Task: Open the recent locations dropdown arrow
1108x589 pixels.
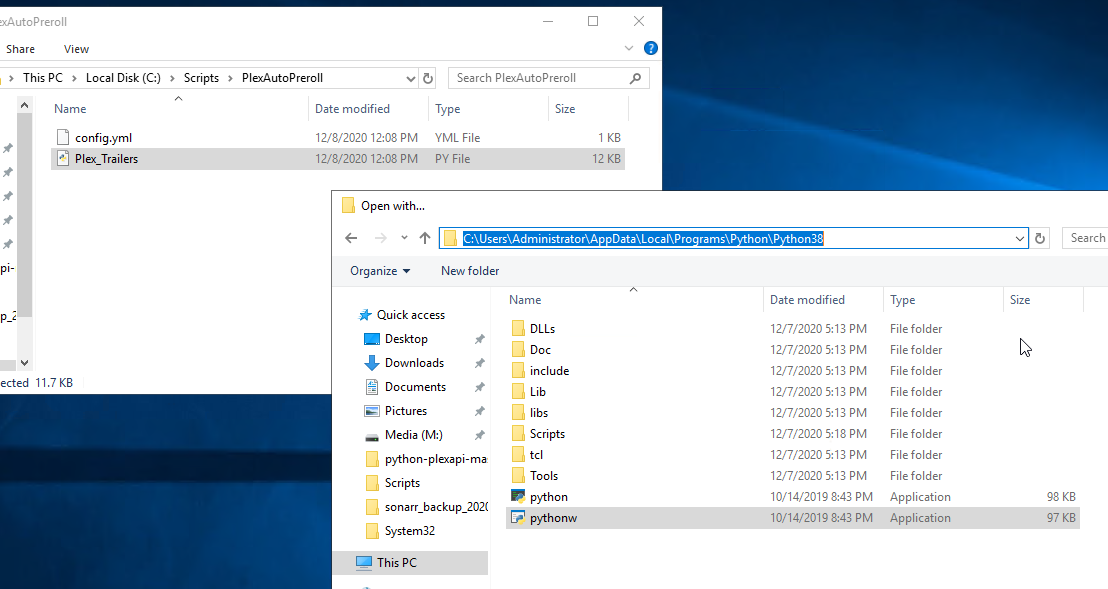Action: [x=404, y=238]
